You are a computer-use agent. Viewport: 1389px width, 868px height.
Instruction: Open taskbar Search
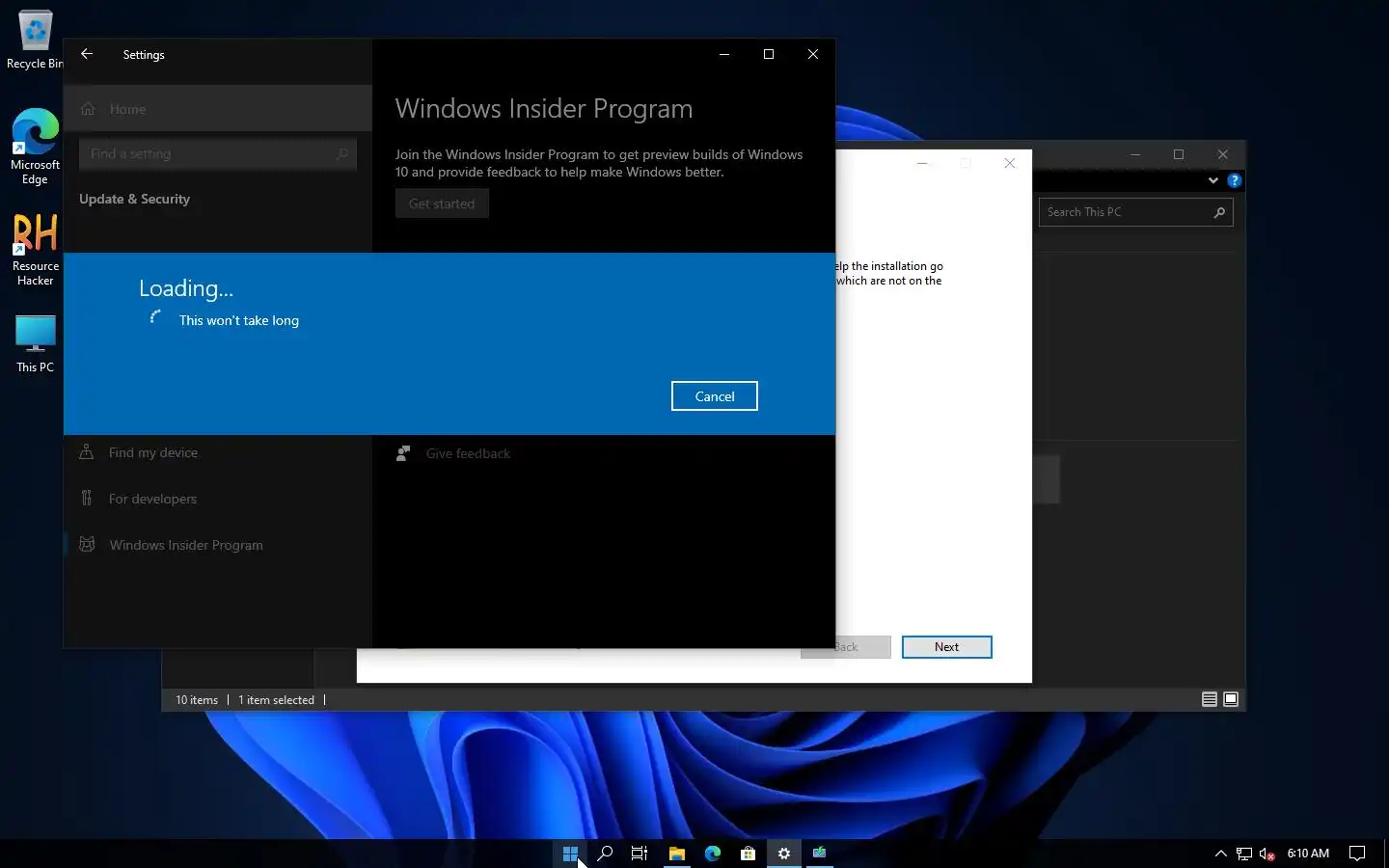point(605,854)
